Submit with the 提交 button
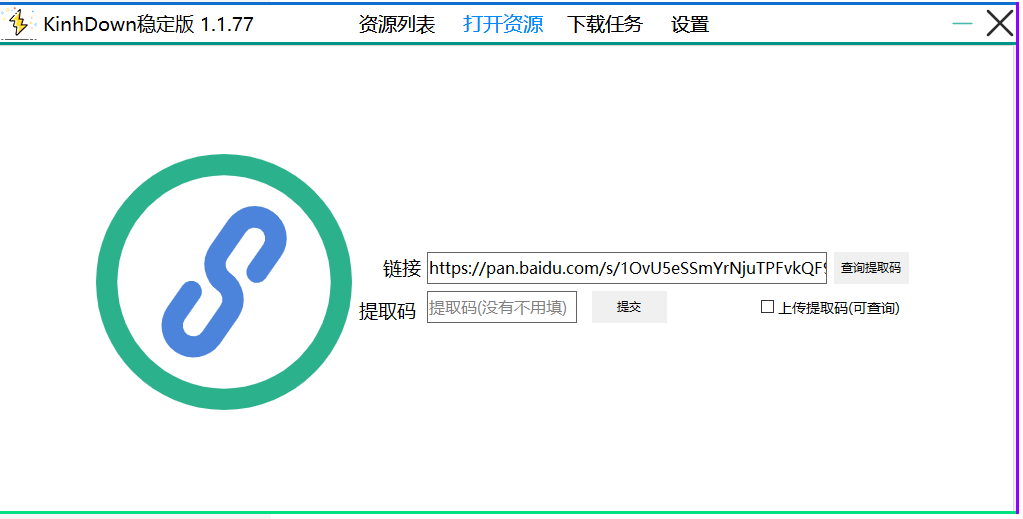The height and width of the screenshot is (519, 1023). 629,307
